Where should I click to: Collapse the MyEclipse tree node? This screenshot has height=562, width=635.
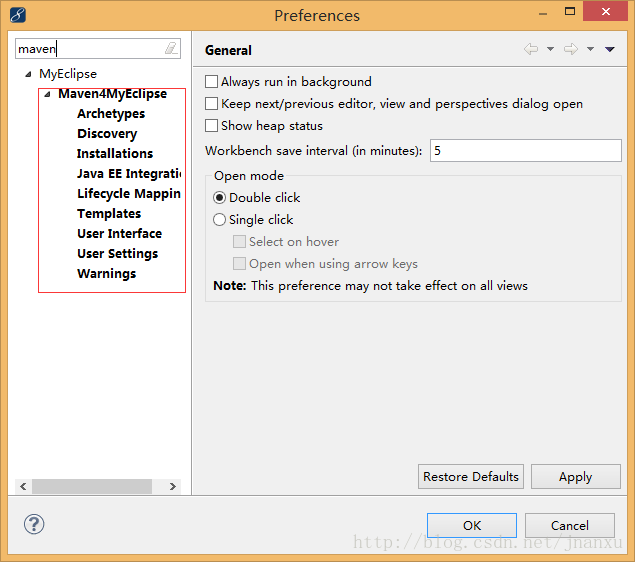coord(28,74)
